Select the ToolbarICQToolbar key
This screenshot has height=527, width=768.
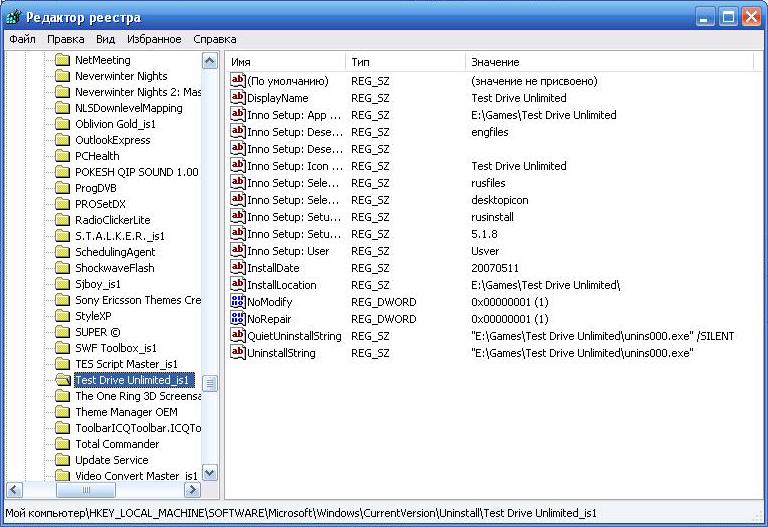[x=138, y=428]
